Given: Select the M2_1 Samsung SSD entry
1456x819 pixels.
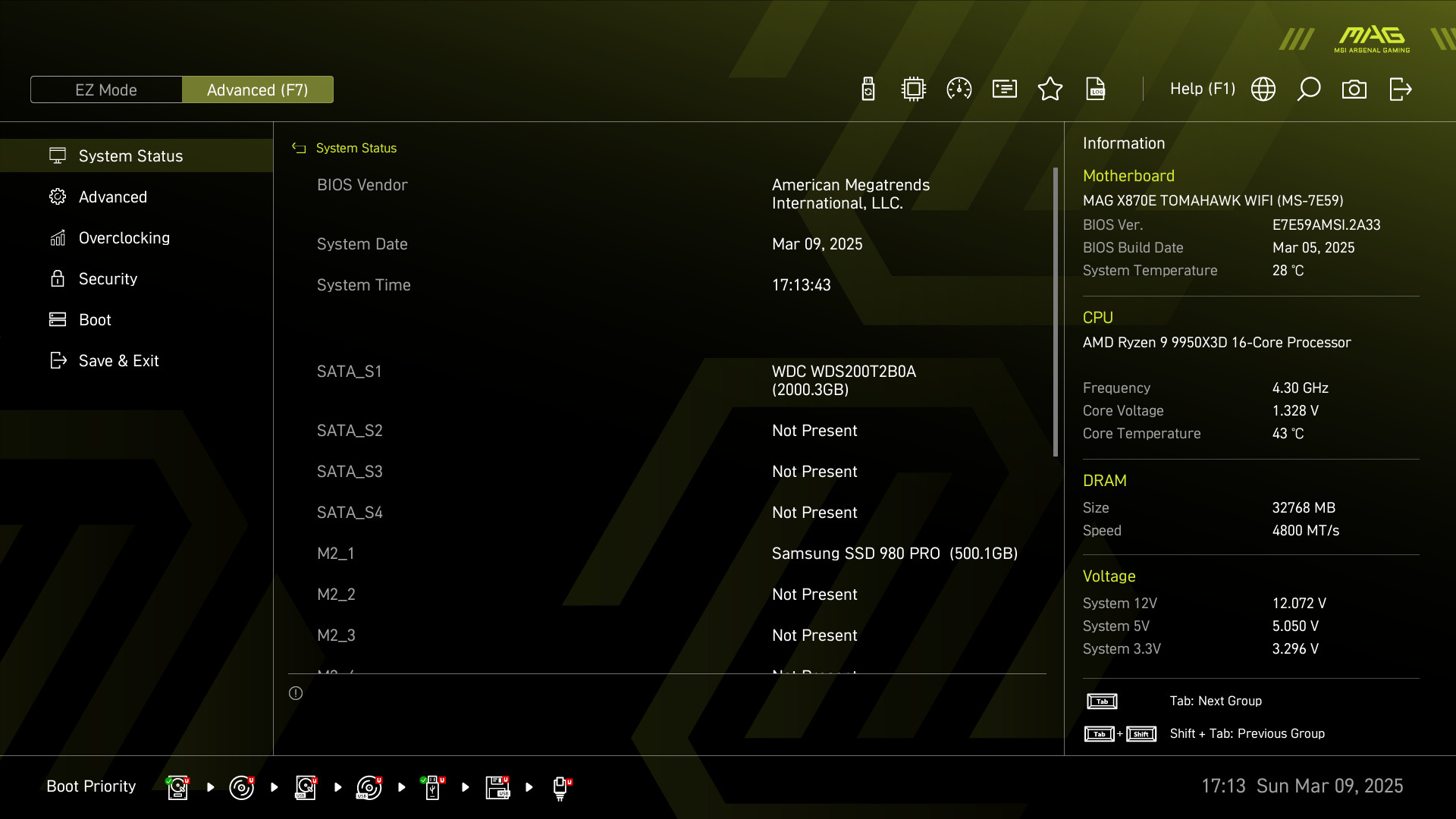Looking at the screenshot, I should pos(667,554).
